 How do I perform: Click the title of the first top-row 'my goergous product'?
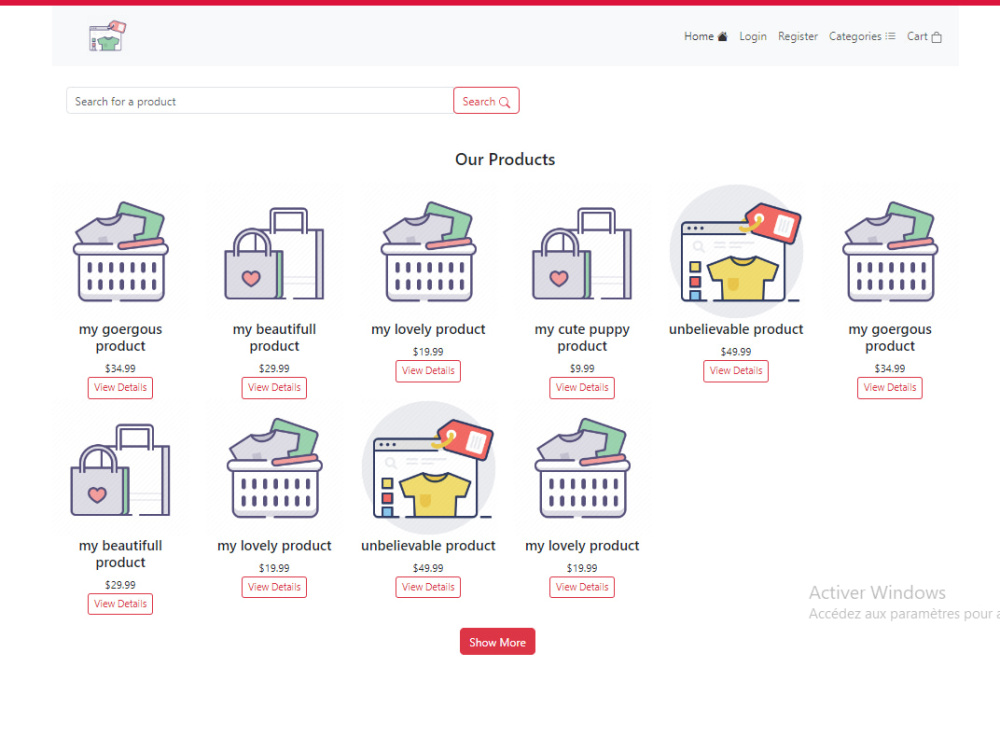121,337
